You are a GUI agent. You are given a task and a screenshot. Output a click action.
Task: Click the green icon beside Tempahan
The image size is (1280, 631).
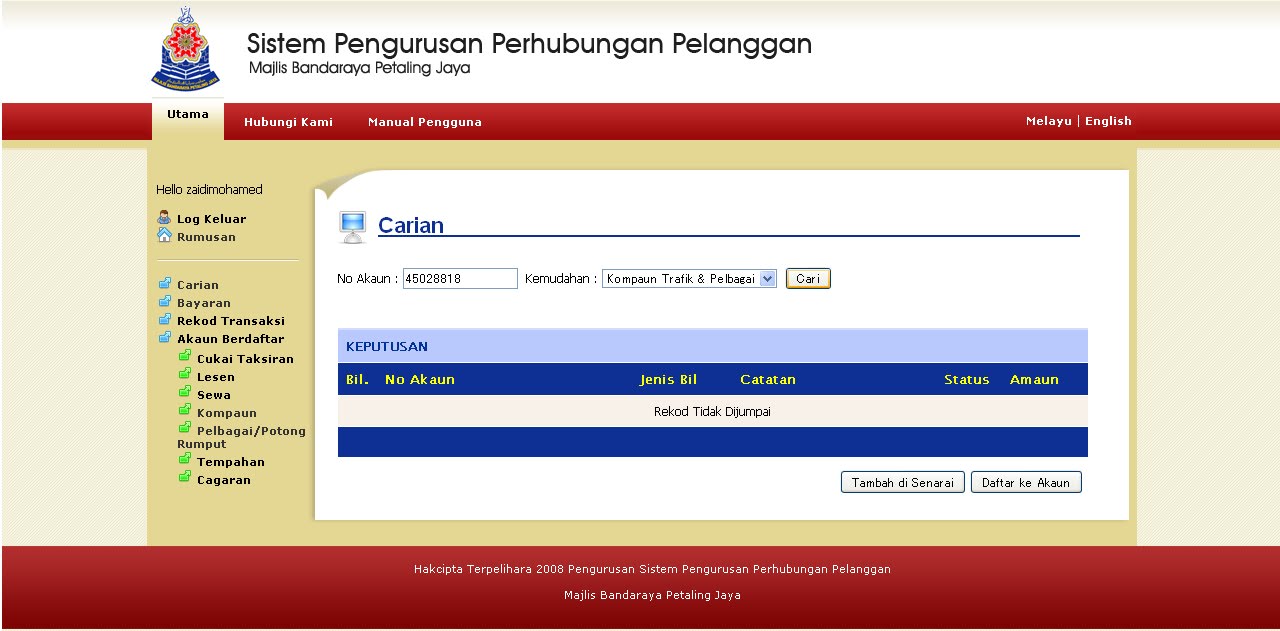(184, 459)
